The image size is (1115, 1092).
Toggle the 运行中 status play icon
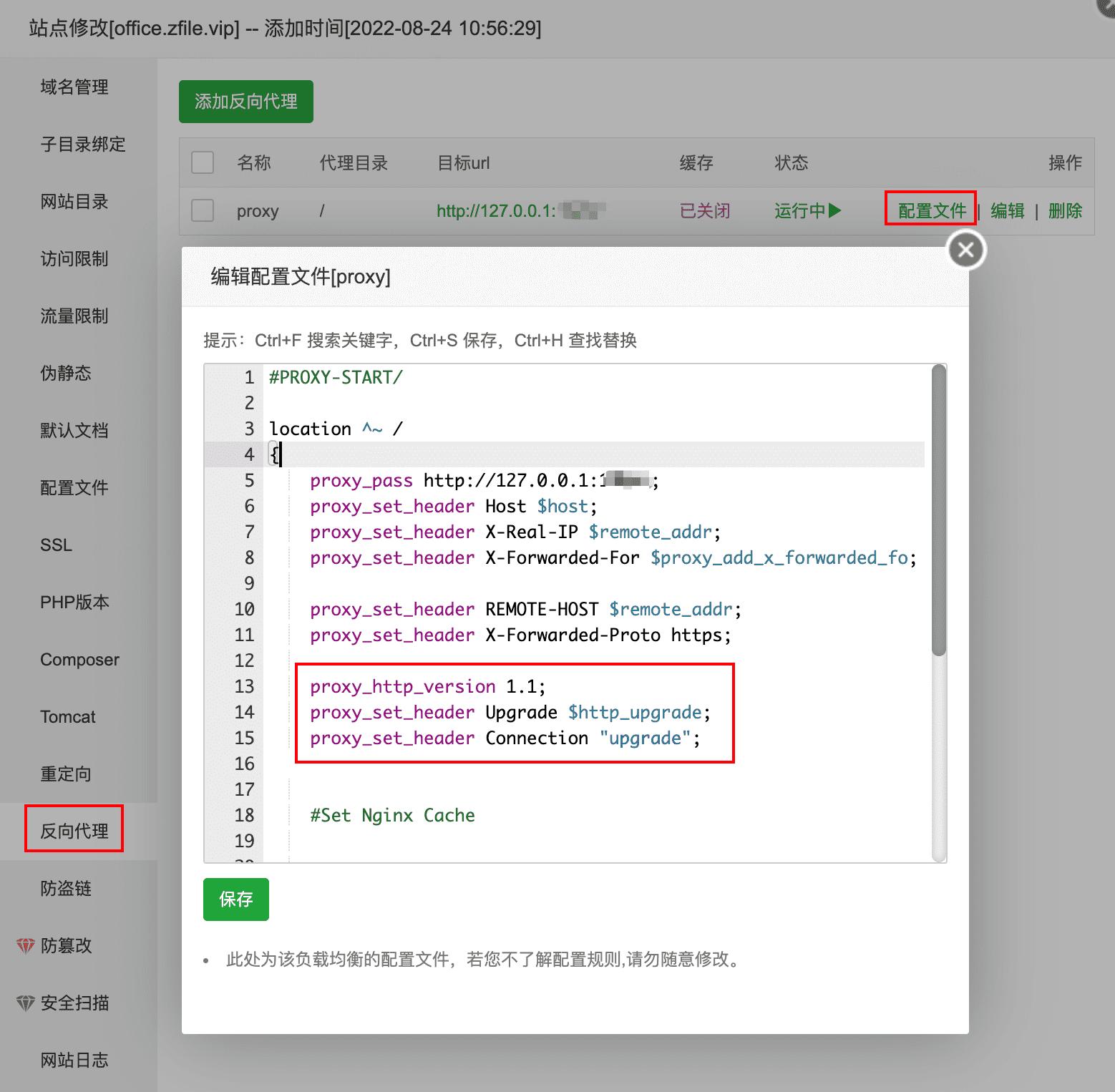(834, 210)
